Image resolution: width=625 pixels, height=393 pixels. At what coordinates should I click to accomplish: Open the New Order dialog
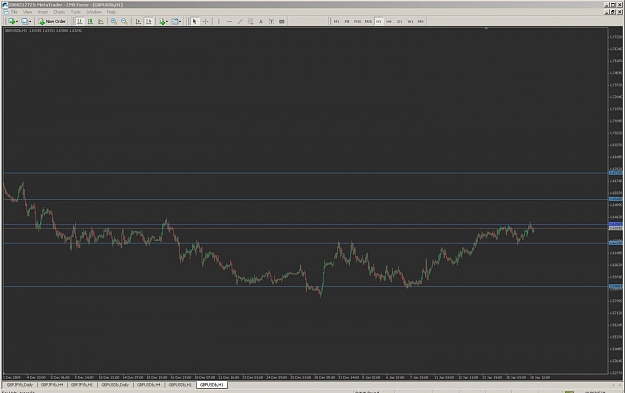click(x=52, y=22)
